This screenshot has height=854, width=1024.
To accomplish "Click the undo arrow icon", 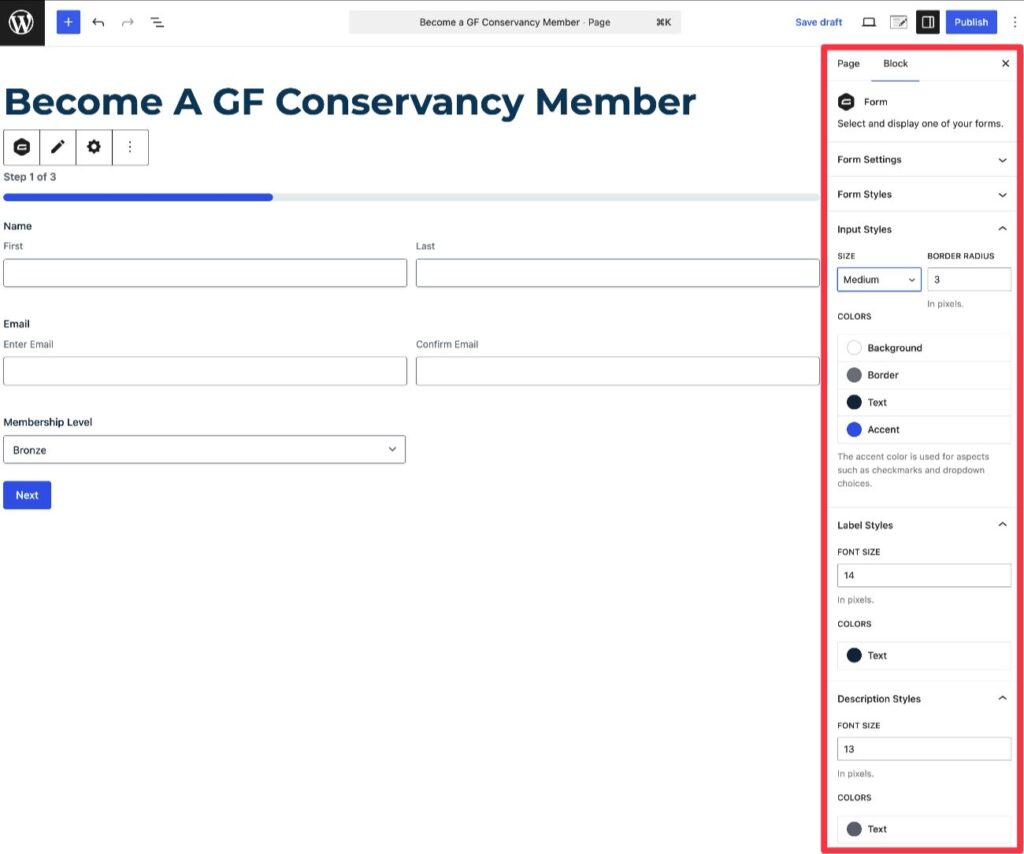I will 98,22.
